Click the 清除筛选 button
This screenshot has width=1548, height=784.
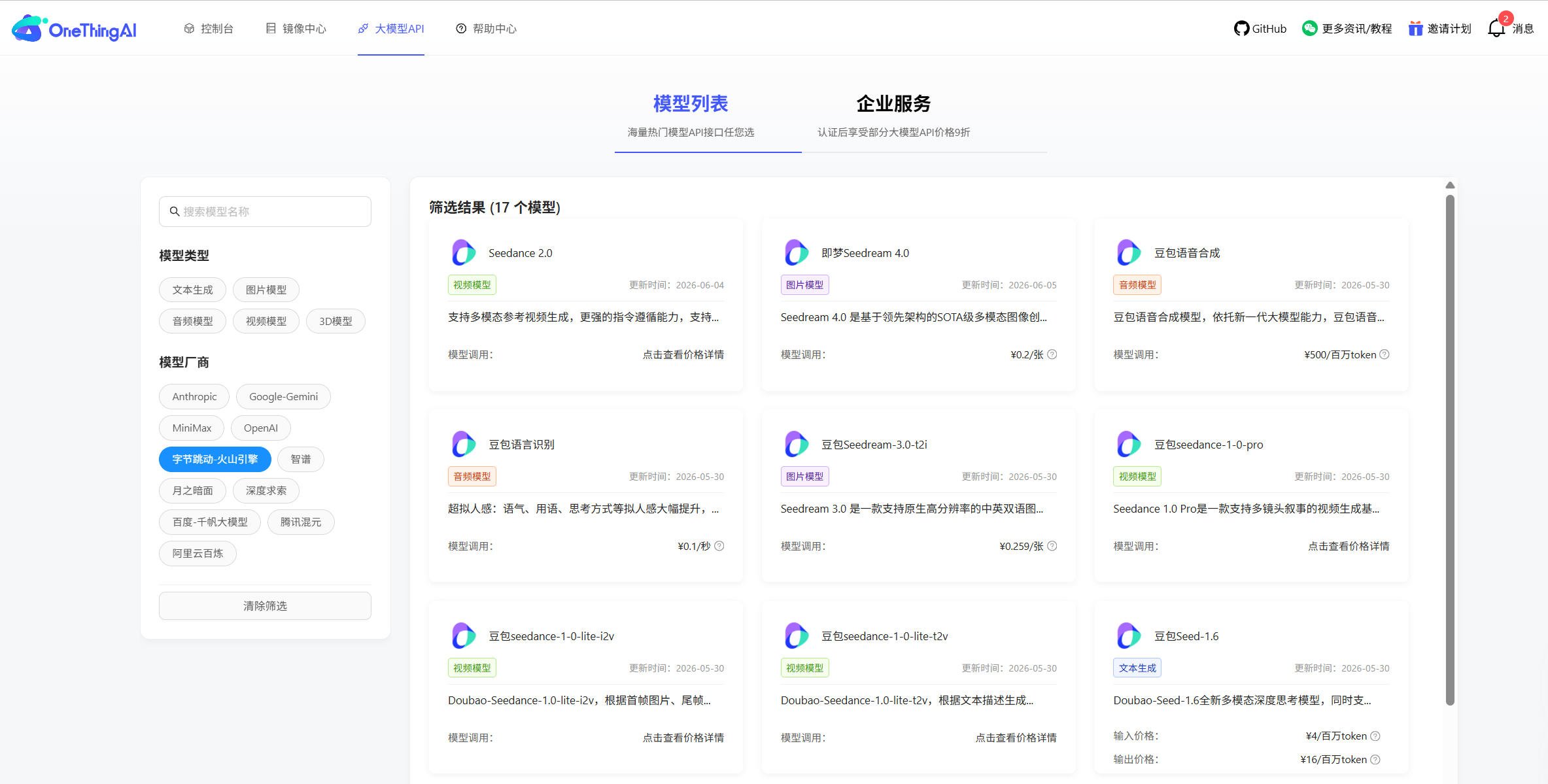(x=265, y=605)
